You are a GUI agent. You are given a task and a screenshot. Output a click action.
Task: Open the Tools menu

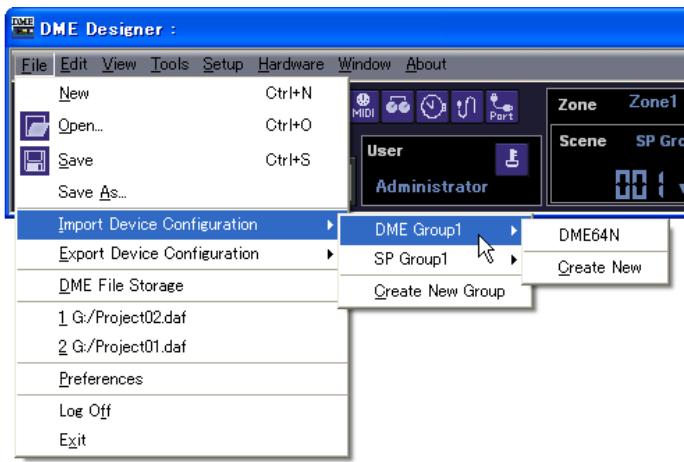pos(170,65)
